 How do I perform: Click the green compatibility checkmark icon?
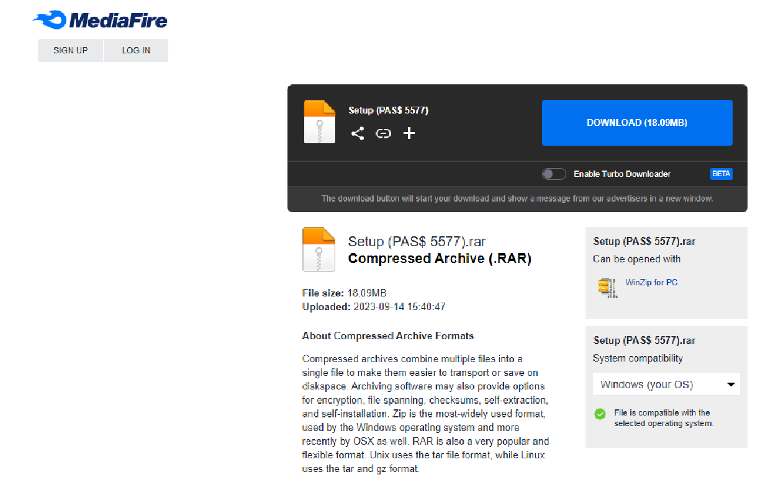600,414
